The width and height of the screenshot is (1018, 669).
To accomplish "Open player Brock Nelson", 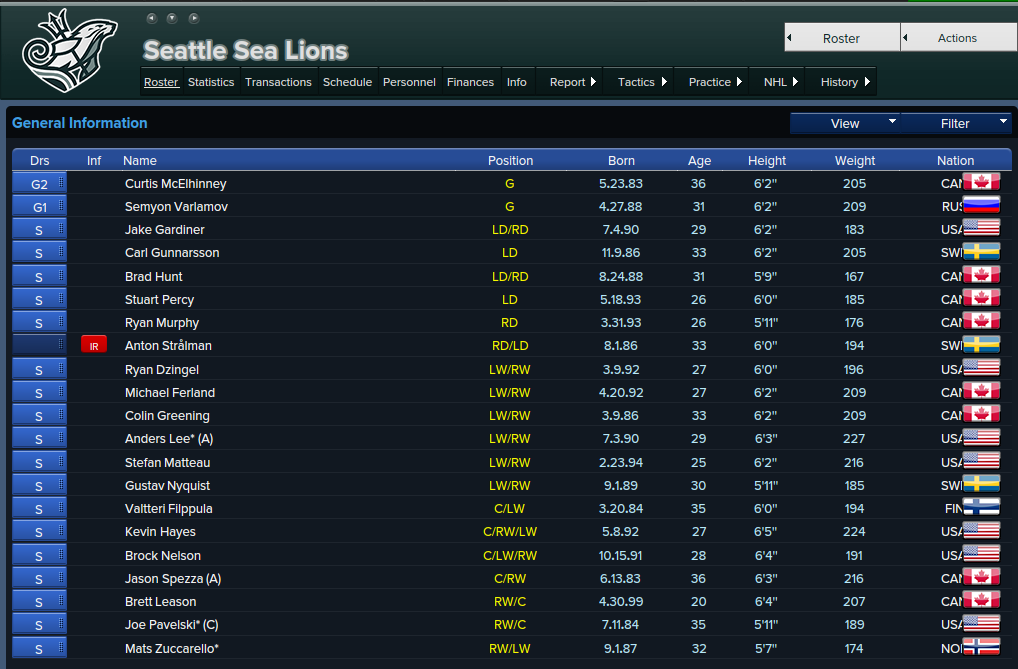I will pos(163,555).
